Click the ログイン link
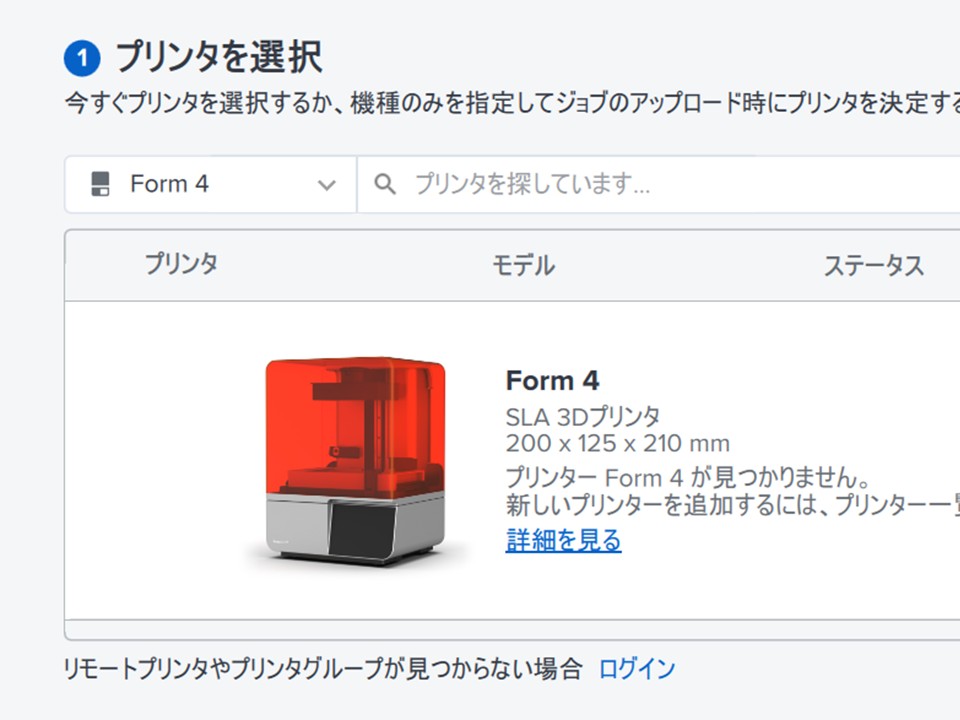 (x=637, y=669)
